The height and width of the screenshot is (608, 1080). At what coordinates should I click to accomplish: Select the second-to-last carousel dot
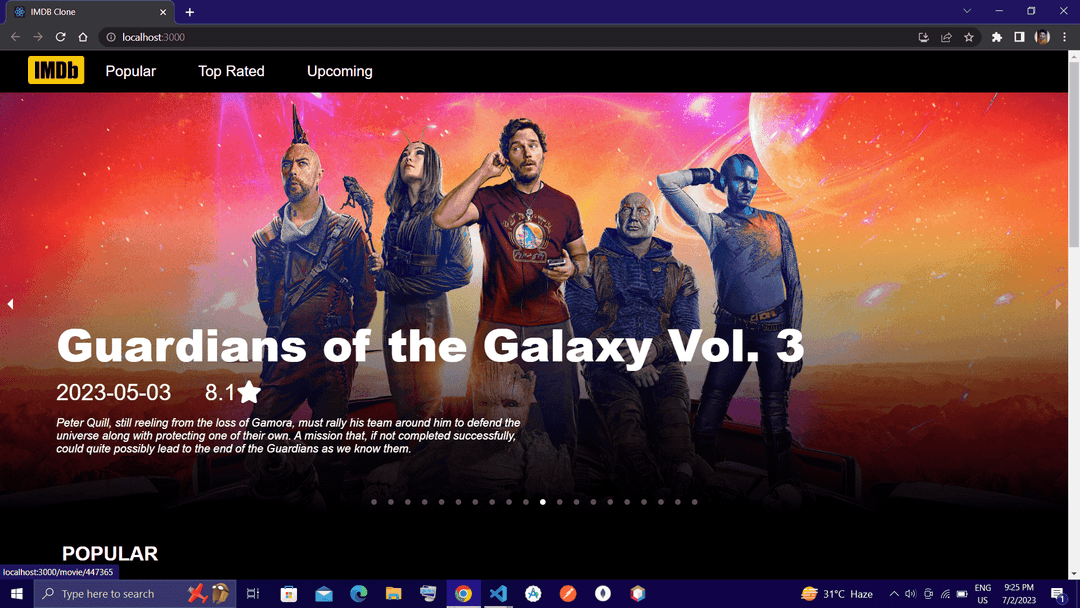pyautogui.click(x=678, y=502)
